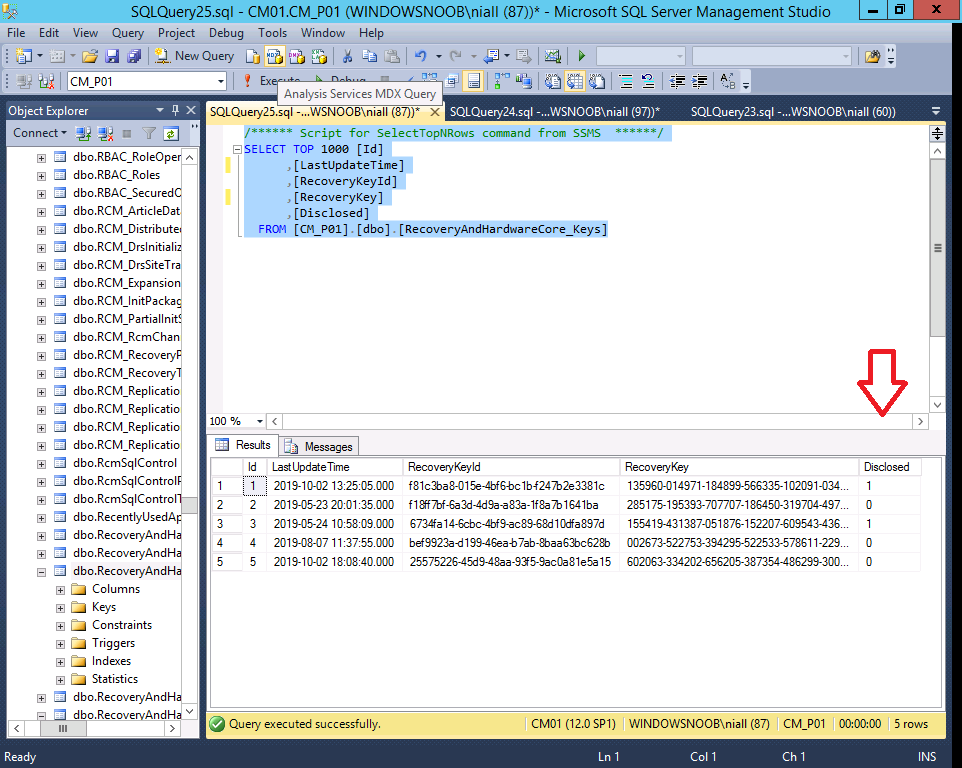The image size is (962, 768).
Task: Click the Object Explorer Filter funnel icon
Action: pos(148,133)
